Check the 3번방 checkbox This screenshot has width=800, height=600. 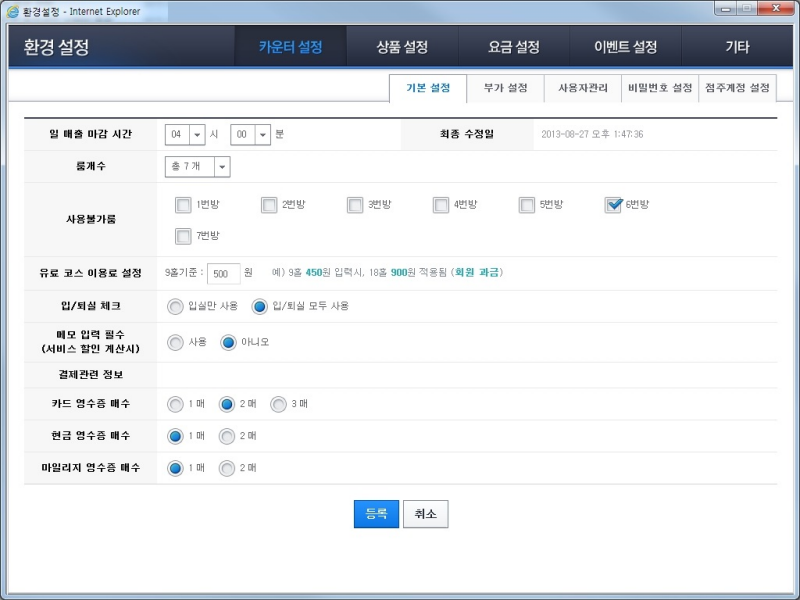355,204
